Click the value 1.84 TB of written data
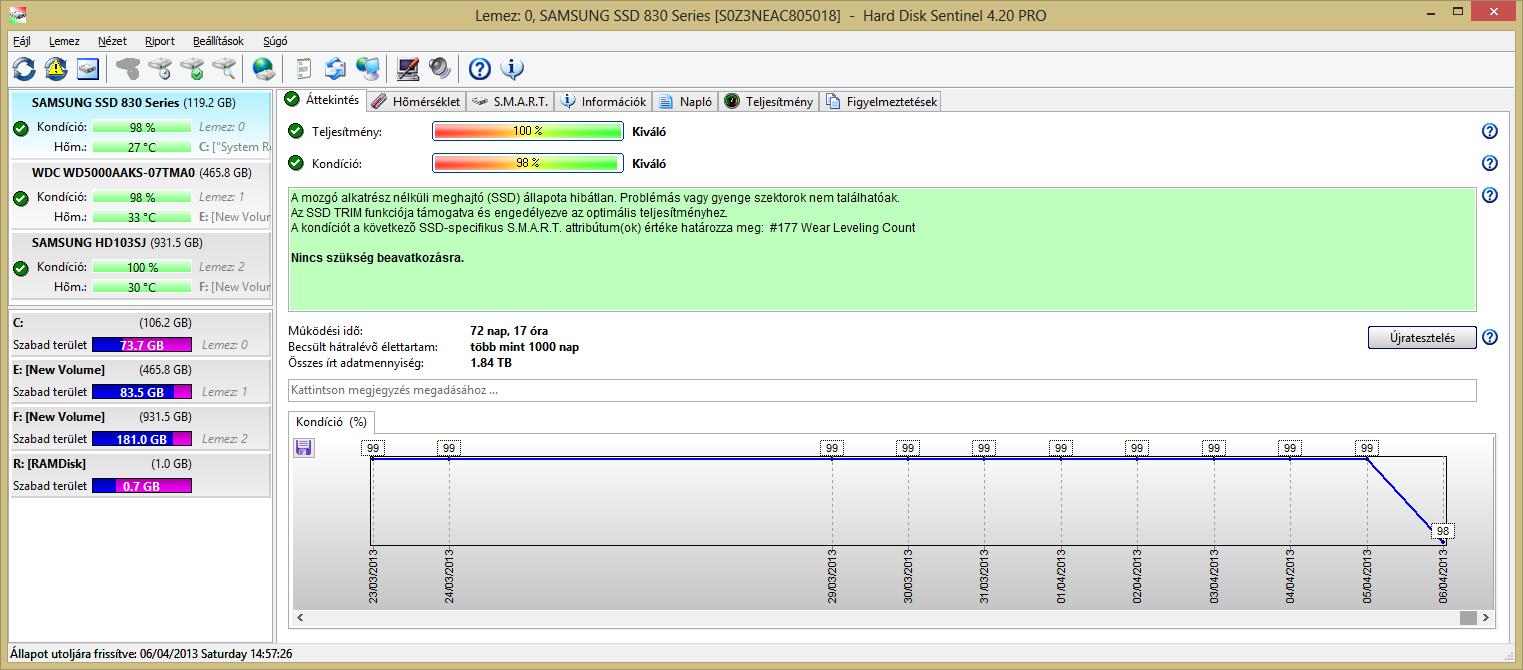Screen dimensions: 1523x670 tap(491, 363)
